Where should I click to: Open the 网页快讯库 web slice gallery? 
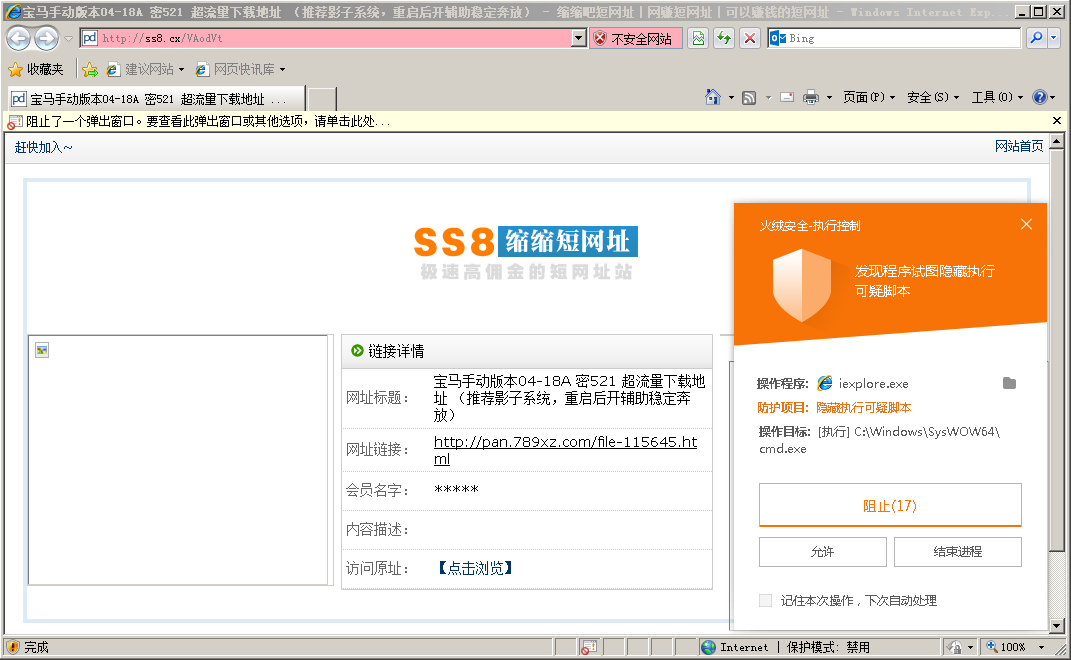[x=240, y=69]
